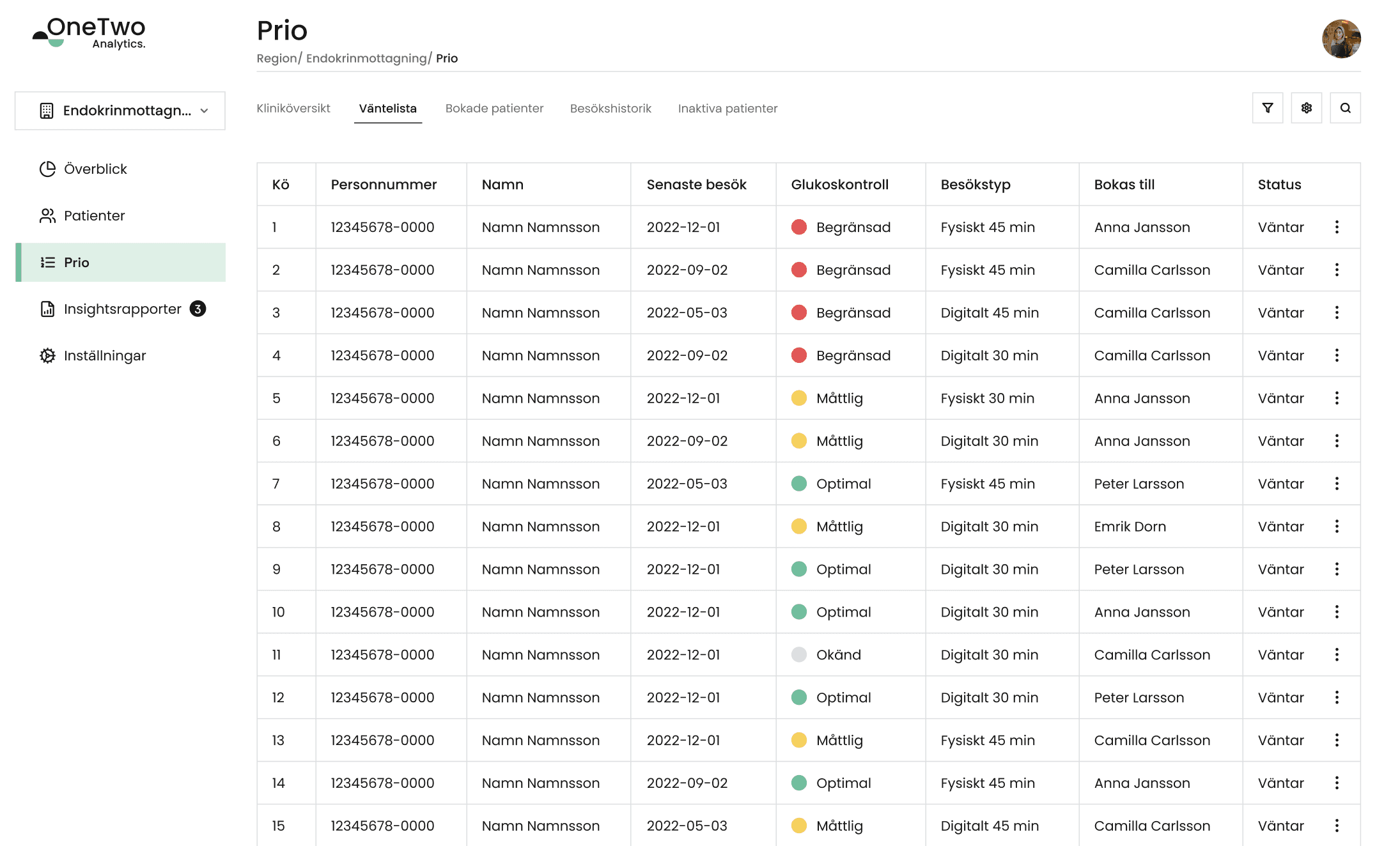Screen dimensions: 1400x846
Task: Click the Senaste besök column header
Action: [x=696, y=184]
